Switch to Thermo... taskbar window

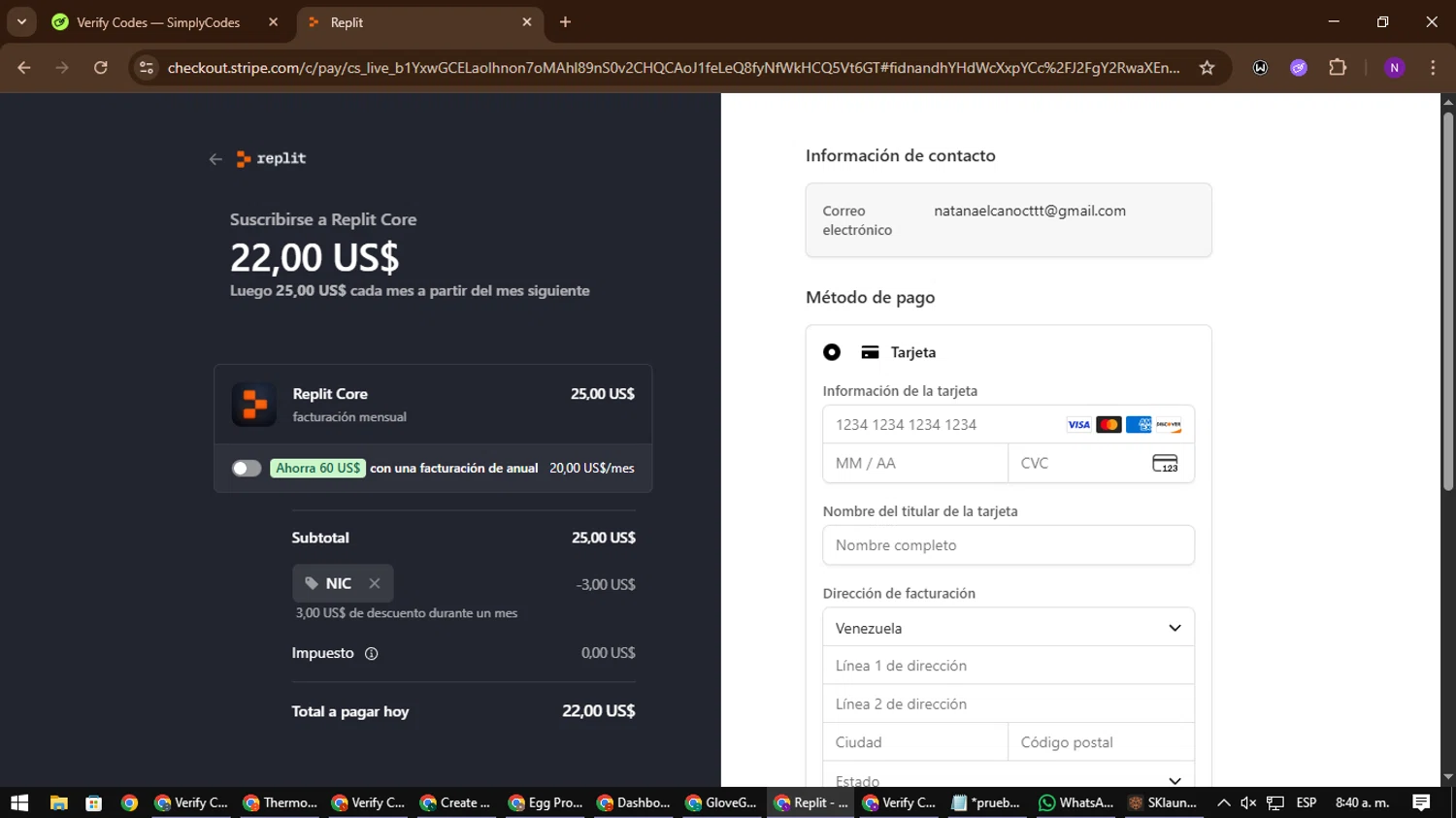pos(281,802)
